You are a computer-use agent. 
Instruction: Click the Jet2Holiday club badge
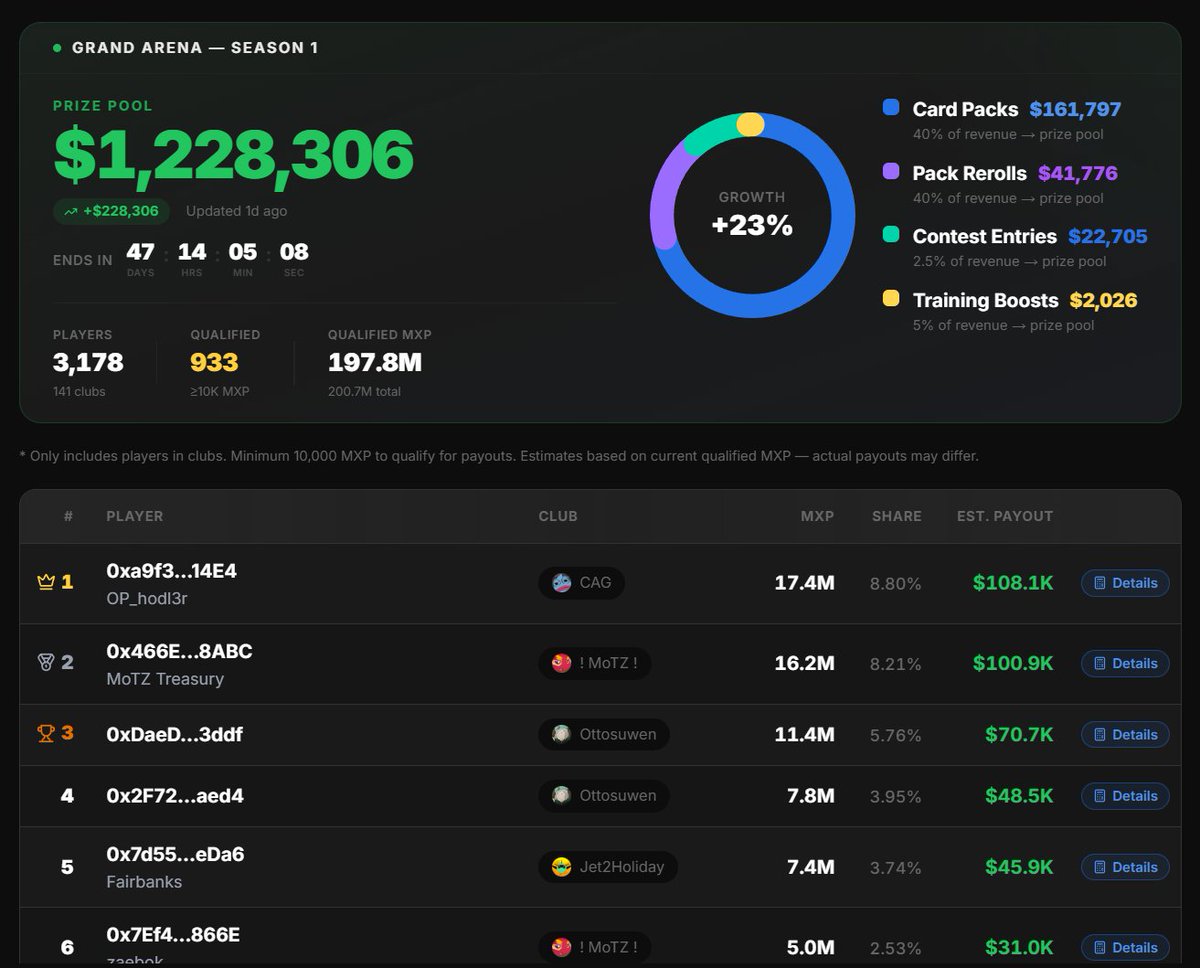(x=608, y=867)
